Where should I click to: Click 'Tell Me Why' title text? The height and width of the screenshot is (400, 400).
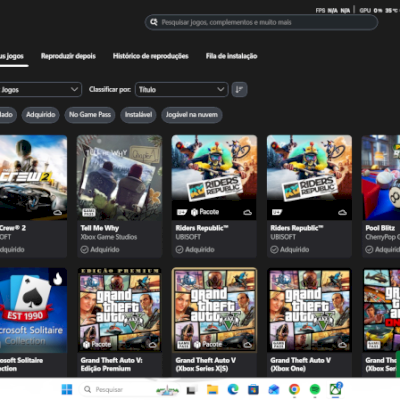(x=100, y=228)
